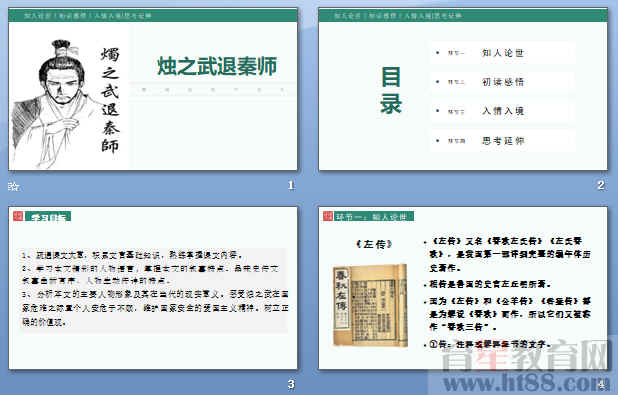The height and width of the screenshot is (395, 618).
Task: Click the green 环节一 知人论世 label
Action: 374,216
